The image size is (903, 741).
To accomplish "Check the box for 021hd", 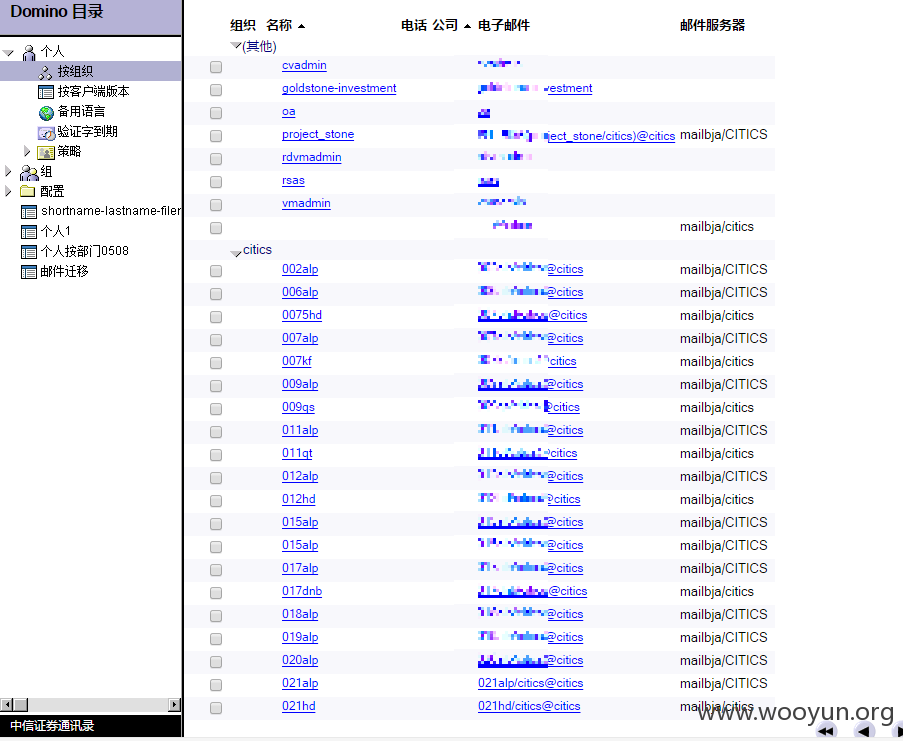I will pos(216,708).
